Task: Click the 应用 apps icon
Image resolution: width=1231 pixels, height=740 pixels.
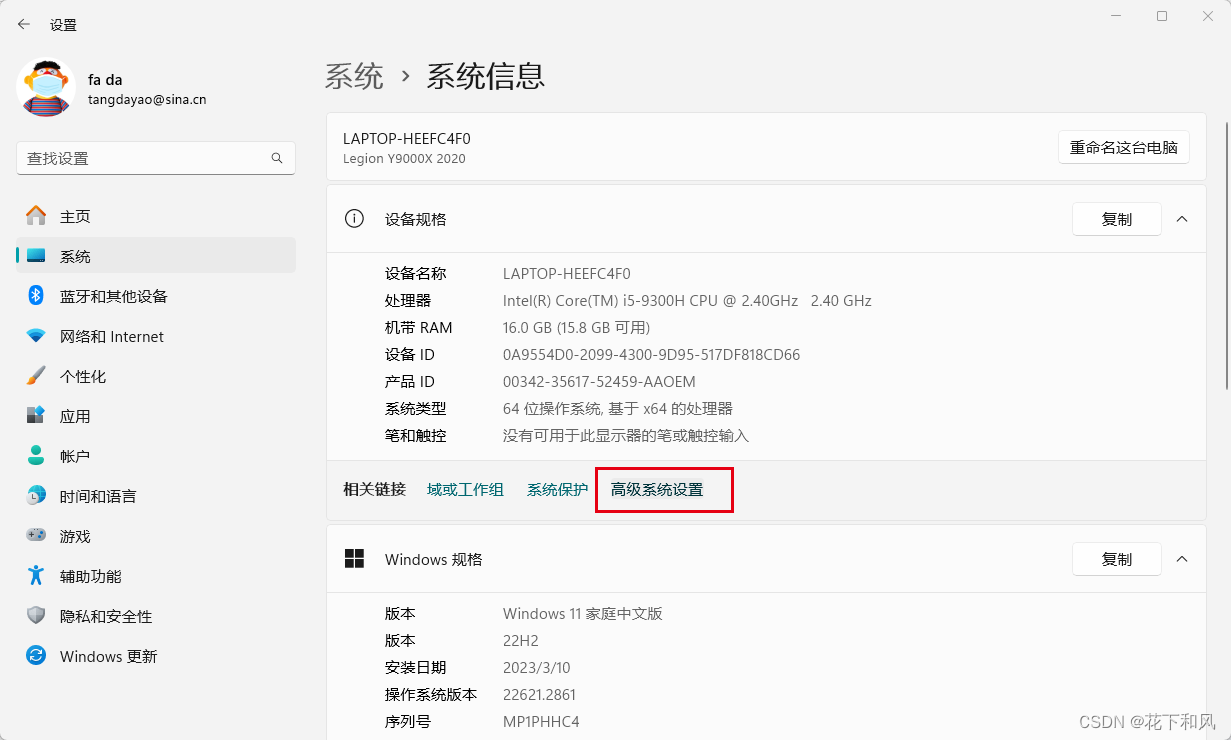Action: (36, 416)
